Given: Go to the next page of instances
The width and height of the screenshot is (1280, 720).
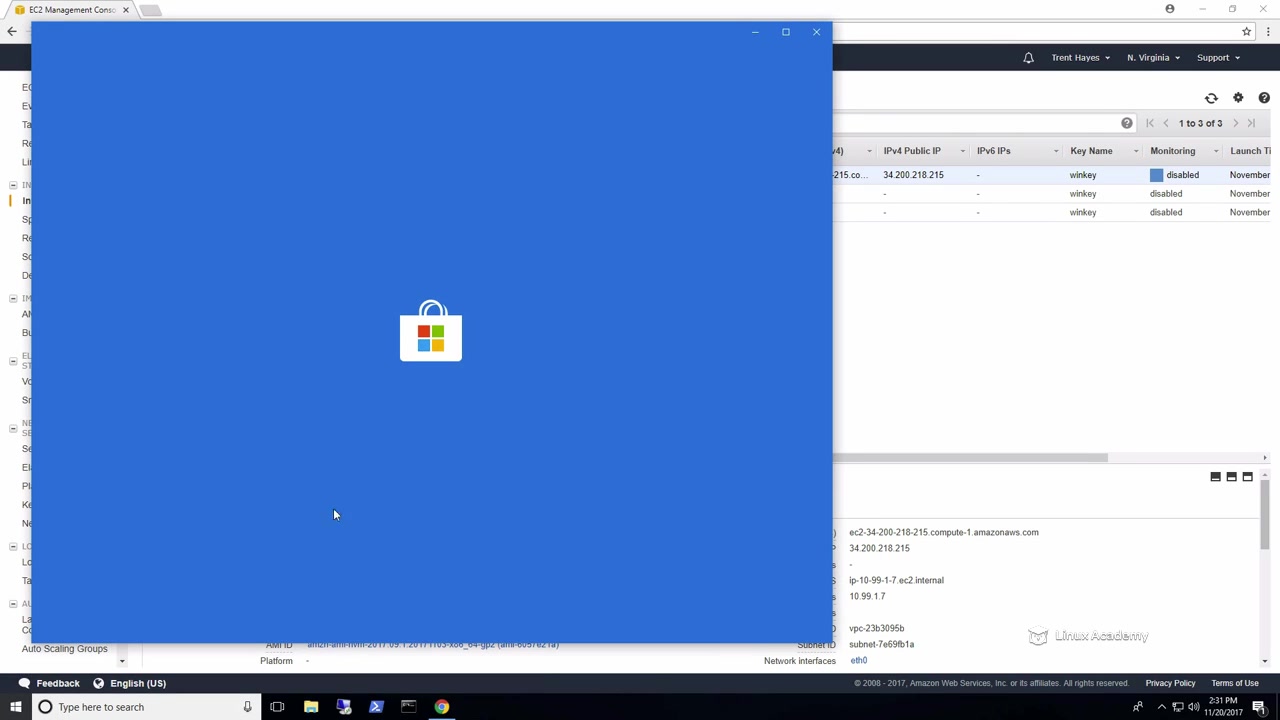Looking at the screenshot, I should [1235, 123].
